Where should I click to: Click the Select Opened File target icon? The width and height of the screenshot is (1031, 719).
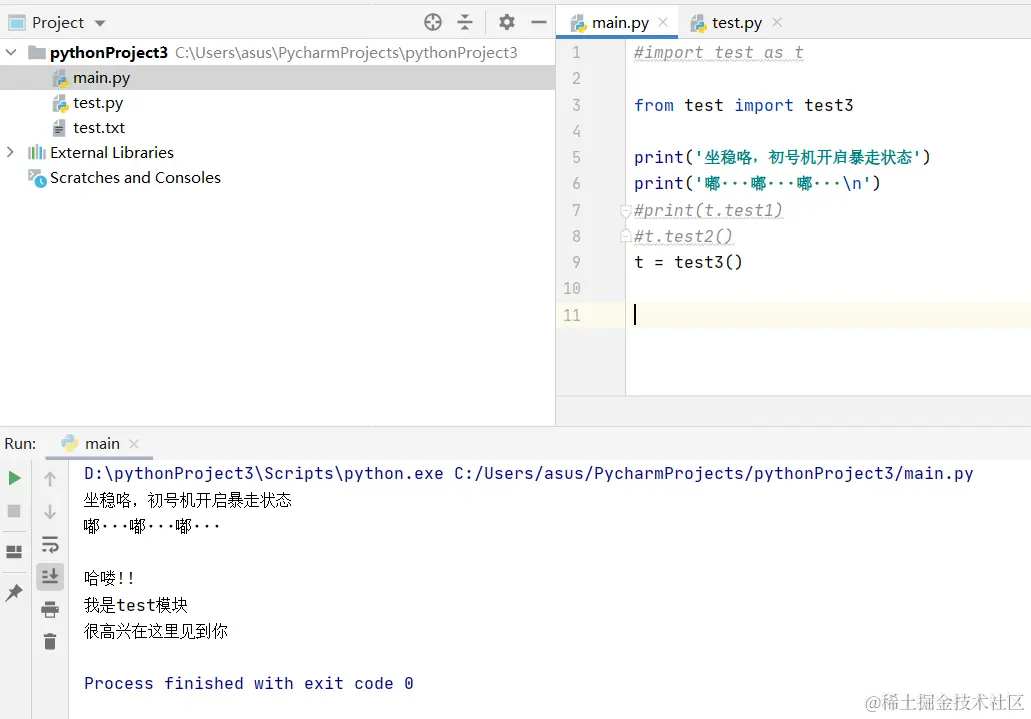click(x=433, y=22)
